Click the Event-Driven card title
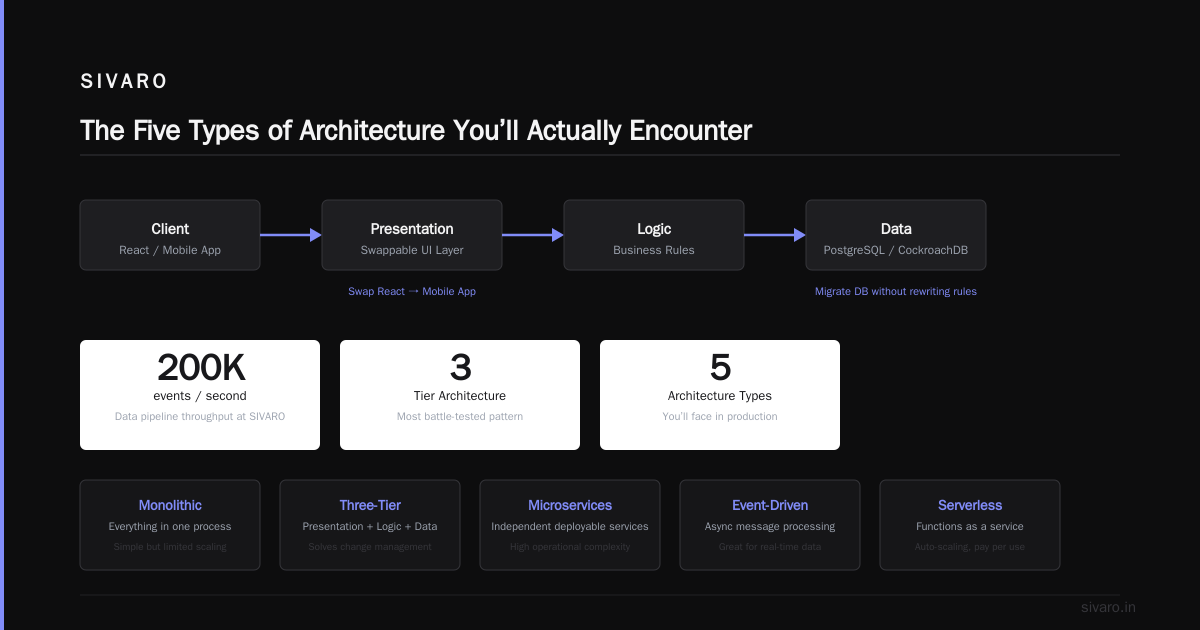 [x=770, y=505]
